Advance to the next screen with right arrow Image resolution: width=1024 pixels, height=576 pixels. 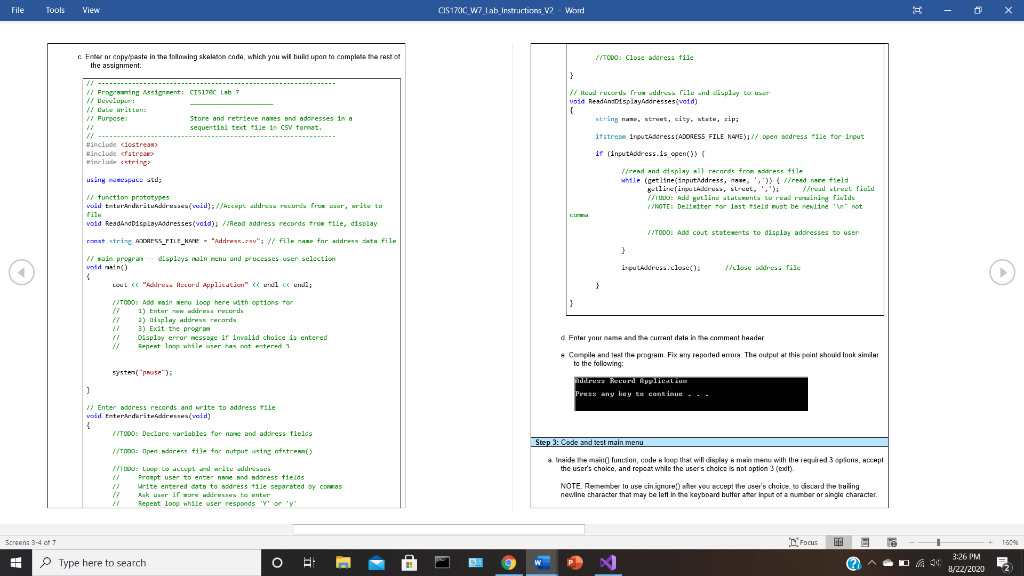pyautogui.click(x=1002, y=272)
